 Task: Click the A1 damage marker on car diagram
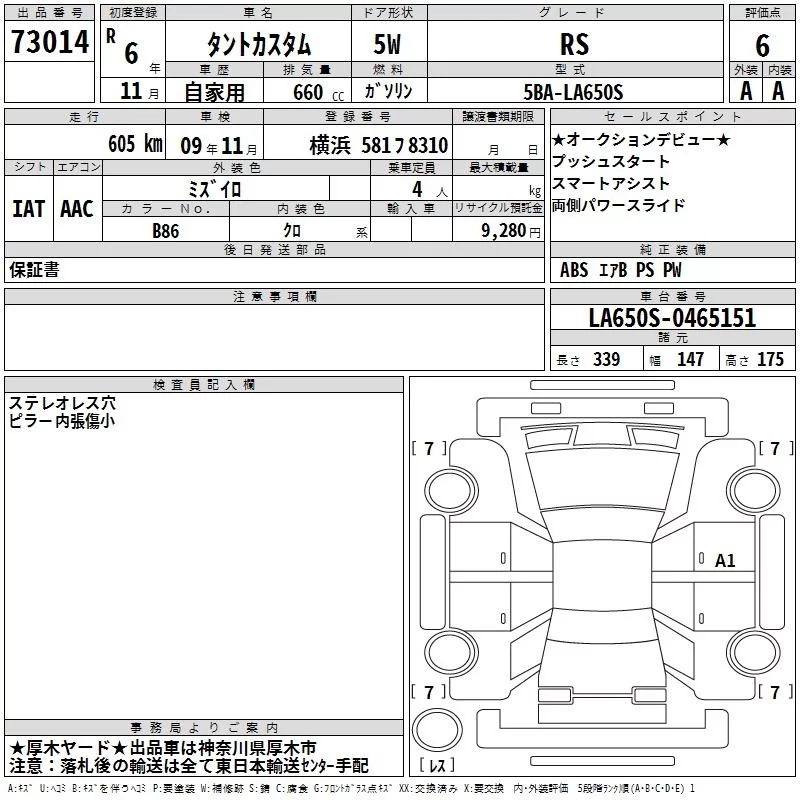(x=725, y=561)
